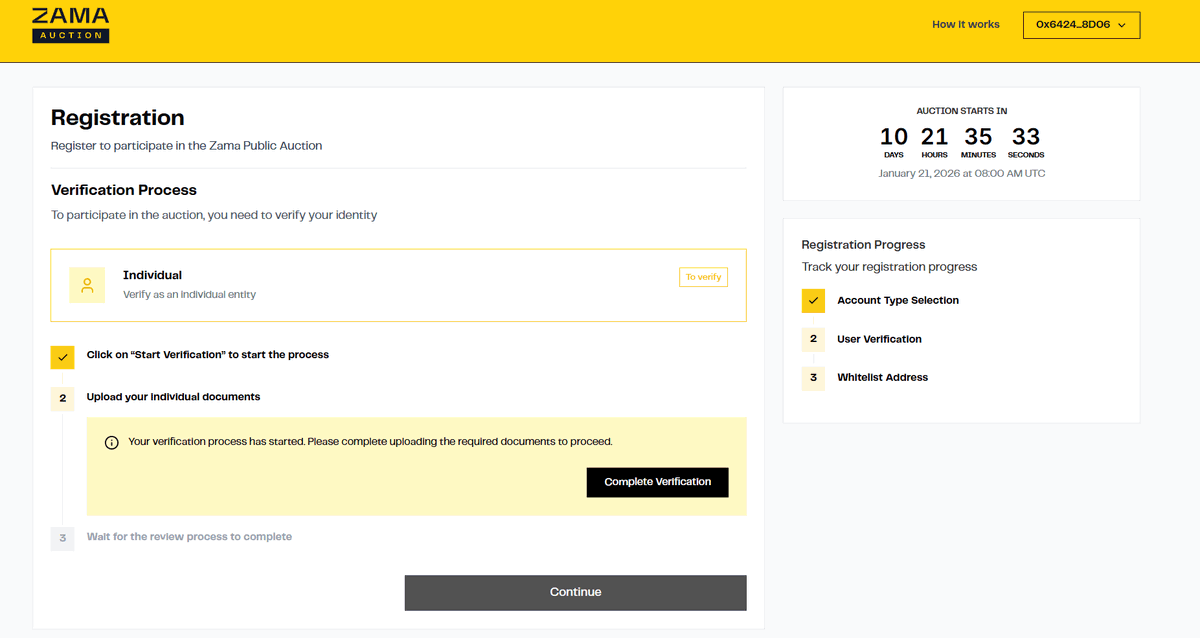This screenshot has width=1200, height=638.
Task: Click the countdown seconds value 33
Action: pyautogui.click(x=1026, y=136)
